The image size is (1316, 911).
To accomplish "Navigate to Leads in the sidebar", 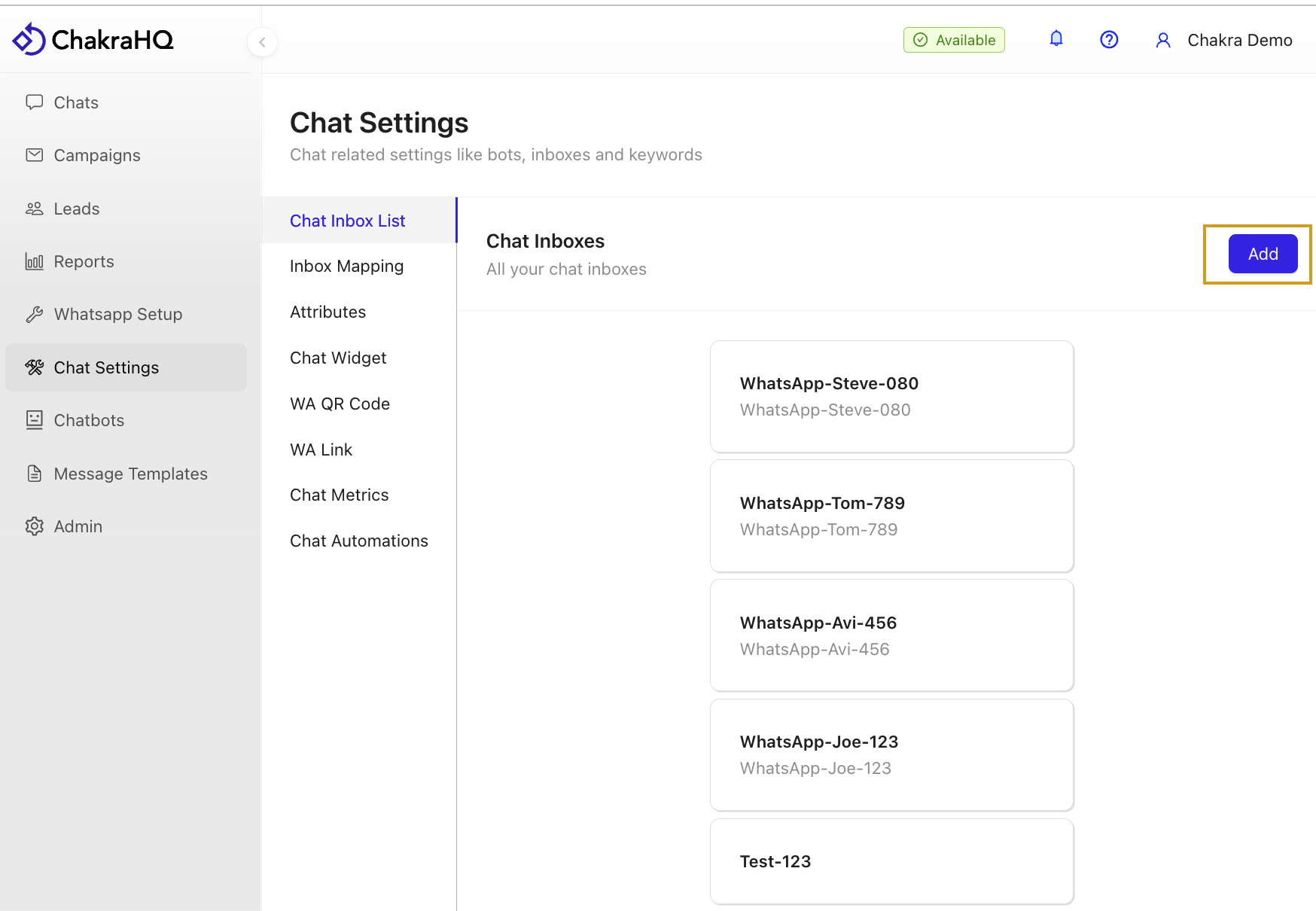I will coord(76,209).
